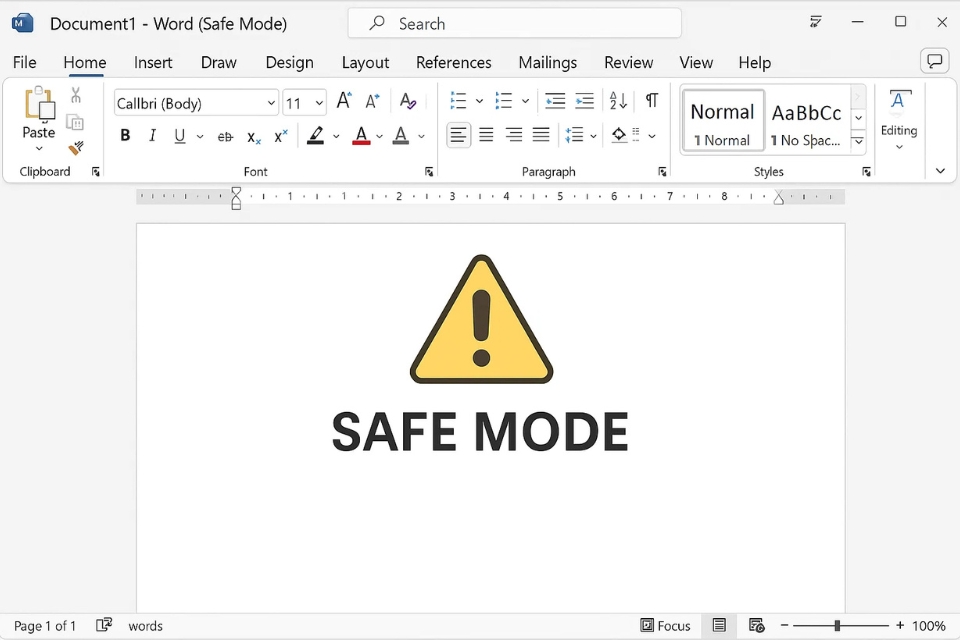The height and width of the screenshot is (640, 960).
Task: Apply the Justify alignment icon
Action: pos(541,135)
